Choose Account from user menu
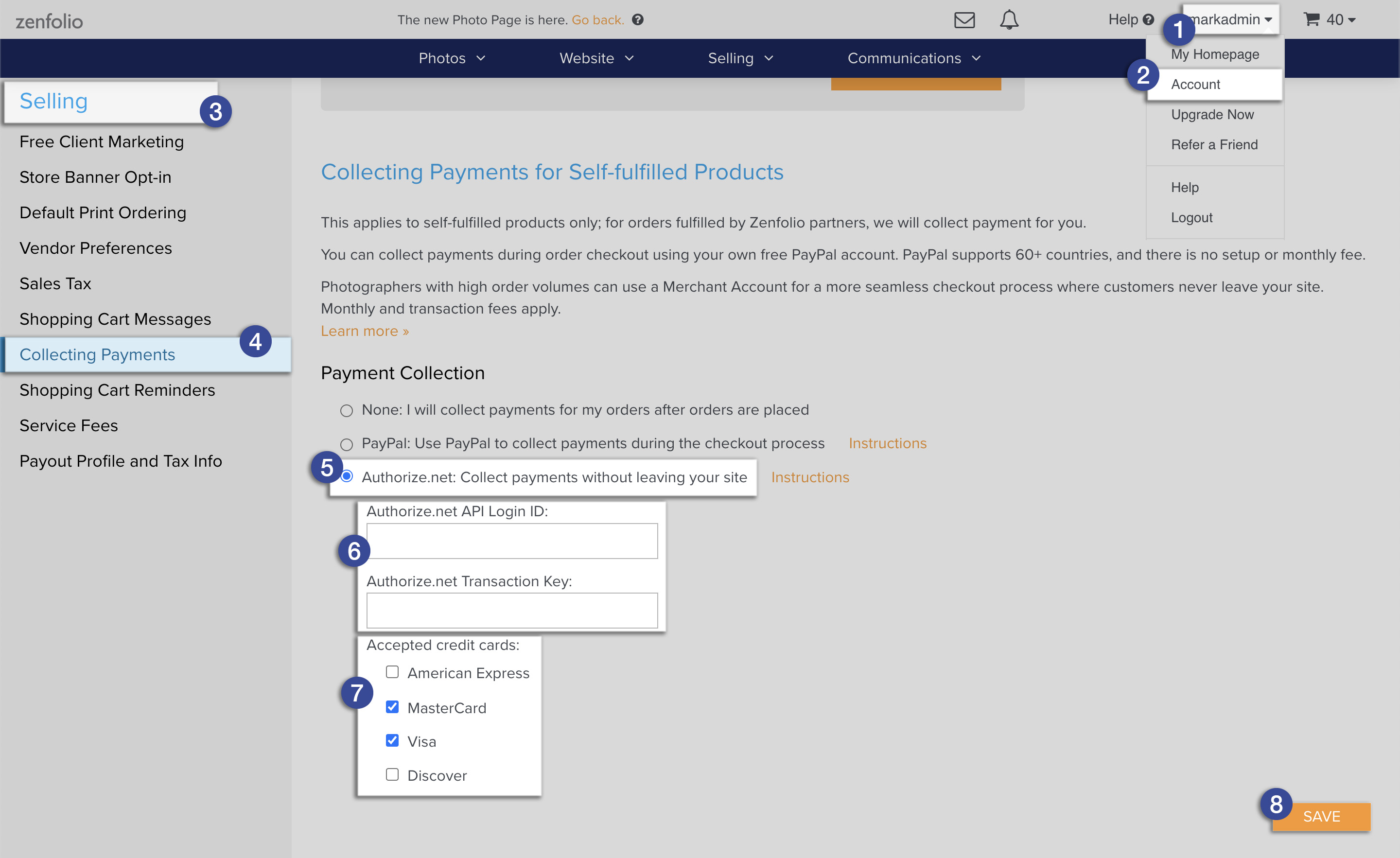The image size is (1400, 858). pyautogui.click(x=1215, y=84)
